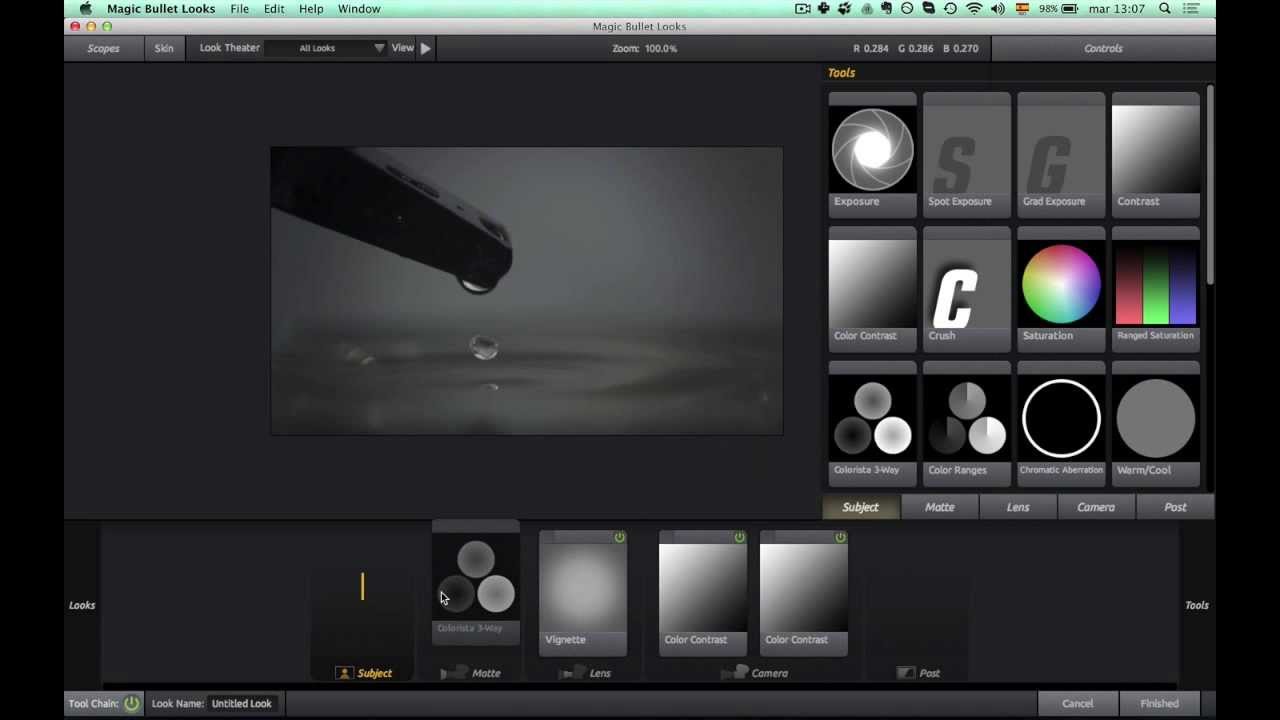Click the Tools panel heading
This screenshot has width=1280, height=720.
coord(841,73)
